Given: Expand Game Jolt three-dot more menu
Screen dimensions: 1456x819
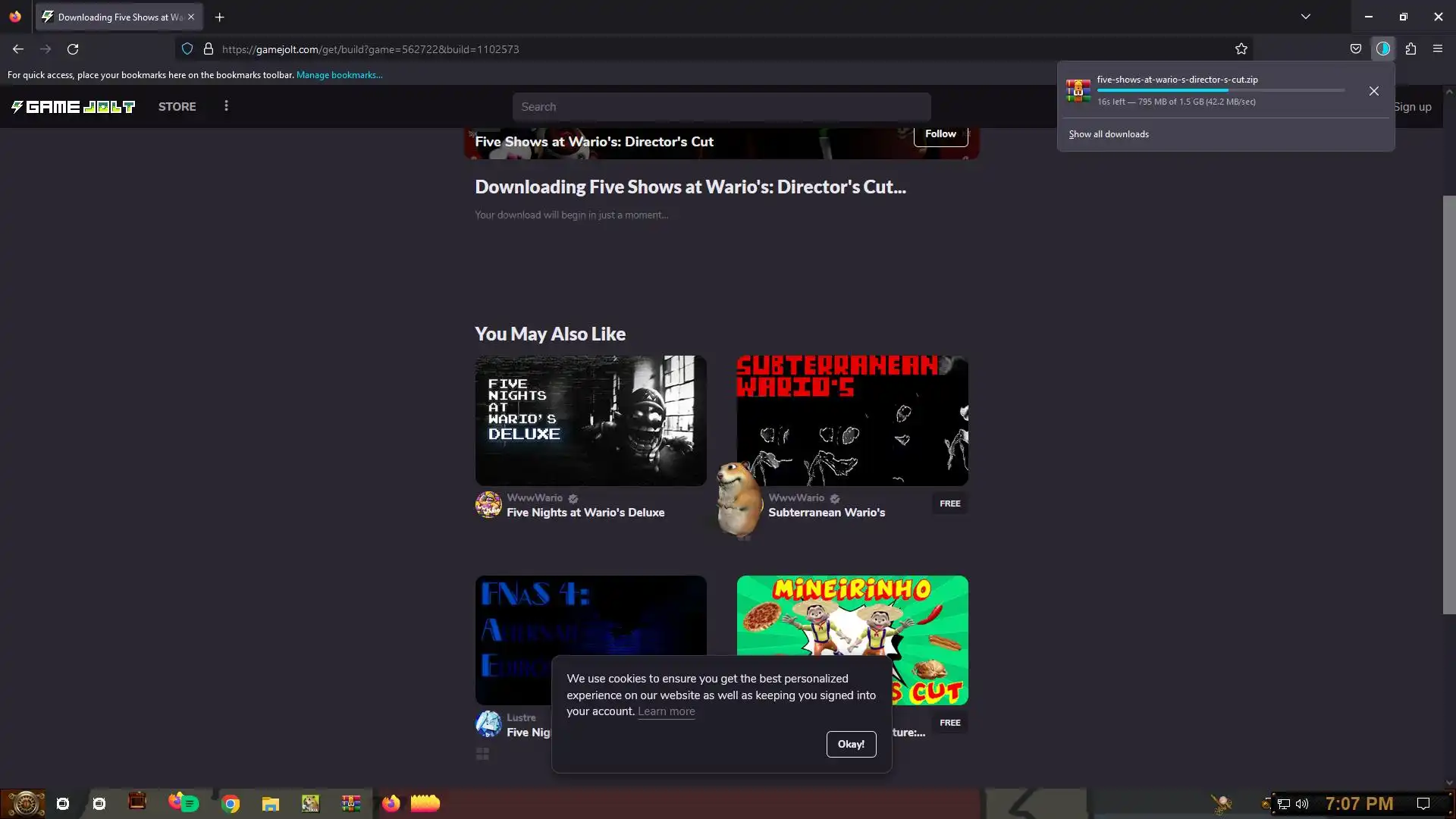Looking at the screenshot, I should point(226,106).
